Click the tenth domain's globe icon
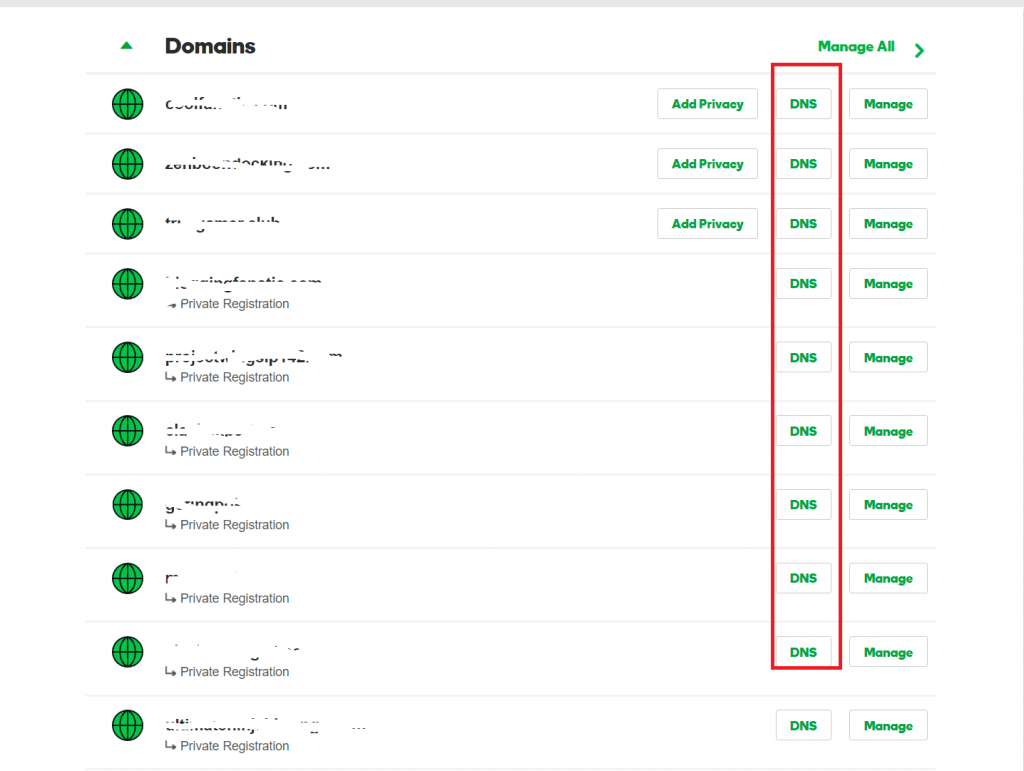This screenshot has width=1024, height=771. pos(127,725)
